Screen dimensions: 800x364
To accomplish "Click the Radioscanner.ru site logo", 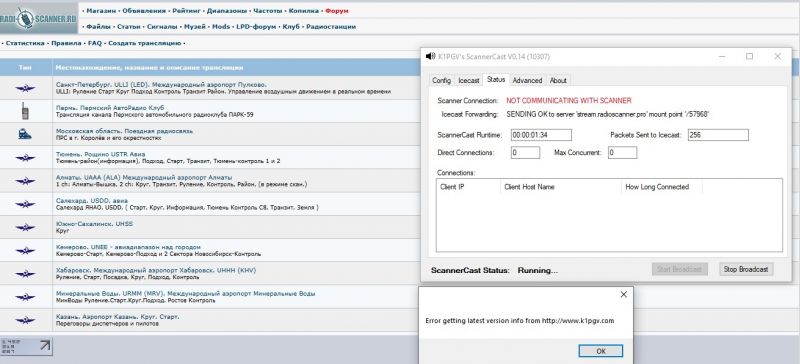I will tap(39, 18).
